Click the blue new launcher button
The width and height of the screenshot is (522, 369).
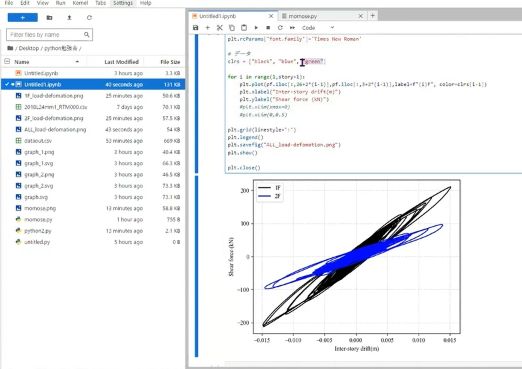click(x=23, y=17)
